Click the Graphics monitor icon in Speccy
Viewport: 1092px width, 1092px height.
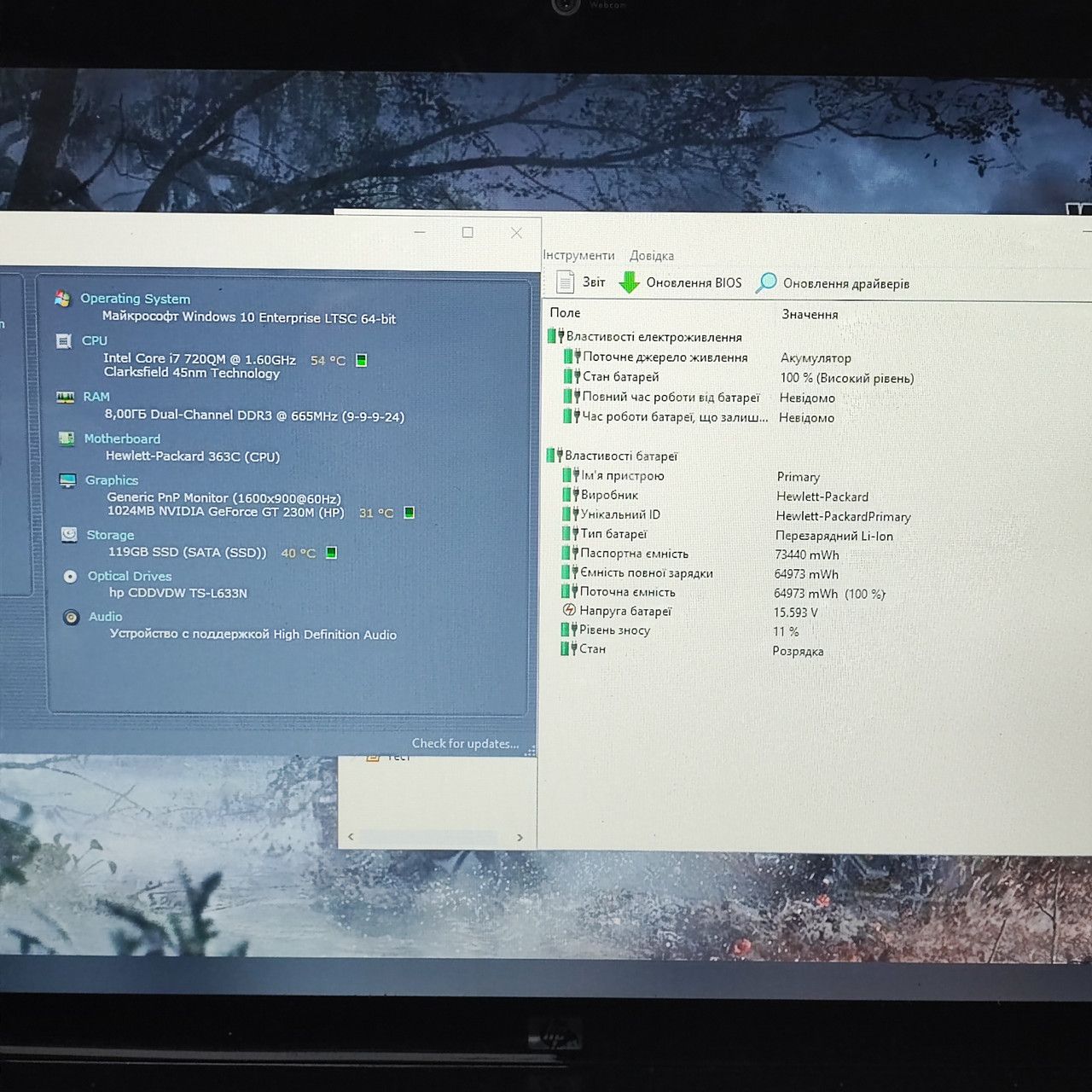pos(67,480)
